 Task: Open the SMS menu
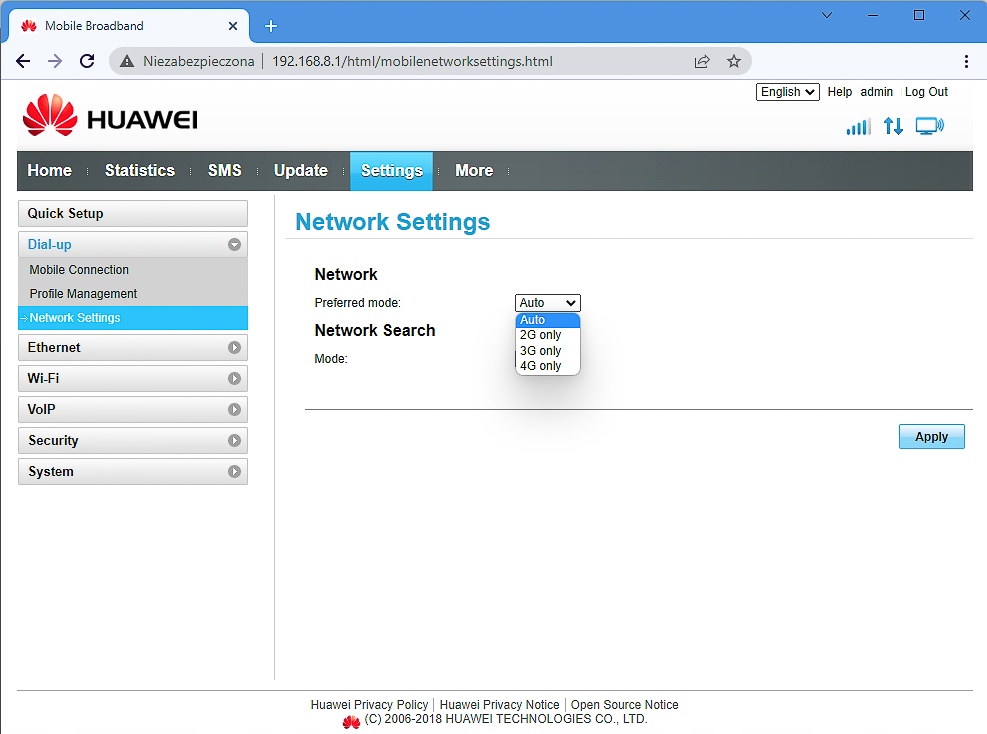224,170
